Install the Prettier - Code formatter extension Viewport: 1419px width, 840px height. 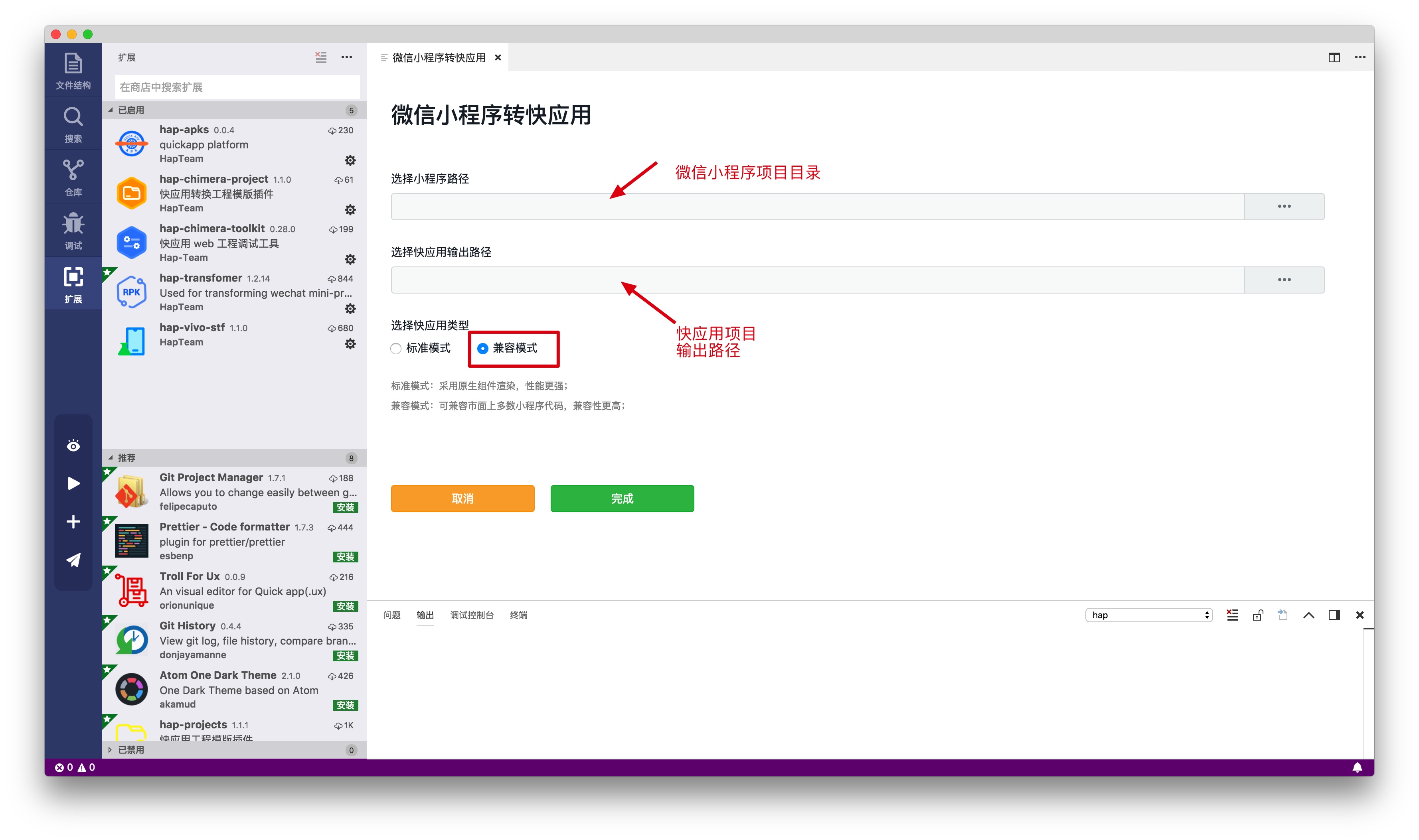tap(346, 556)
